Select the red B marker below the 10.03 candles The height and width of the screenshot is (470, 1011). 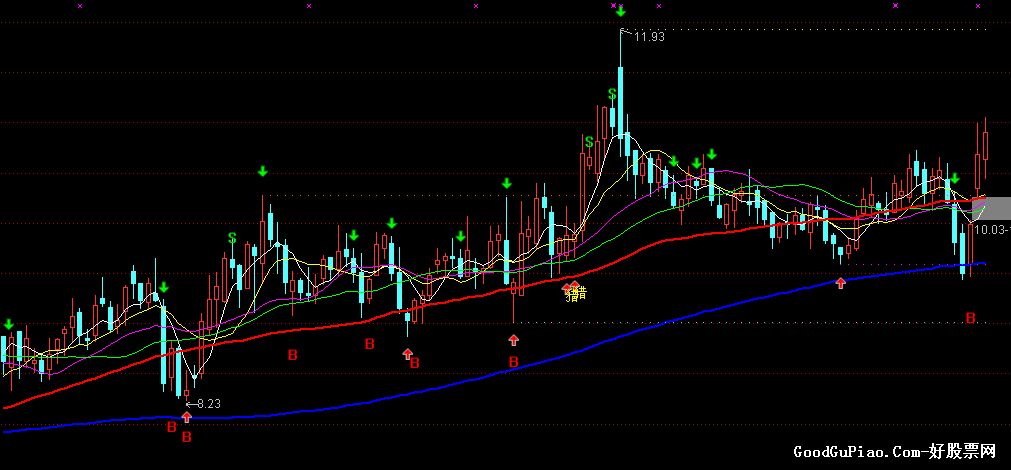(970, 317)
